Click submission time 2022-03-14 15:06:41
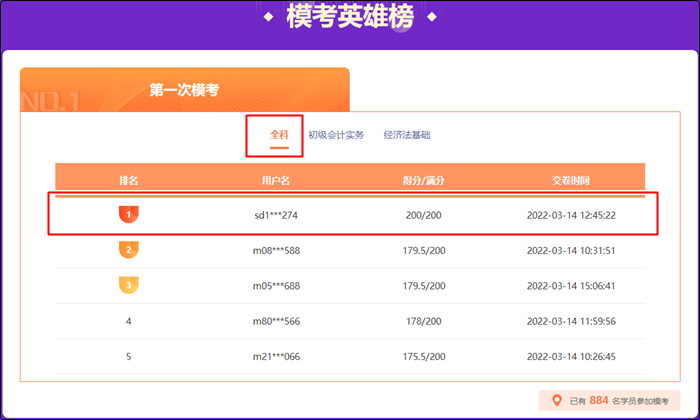Screen dimensions: 700x420 (x=571, y=286)
